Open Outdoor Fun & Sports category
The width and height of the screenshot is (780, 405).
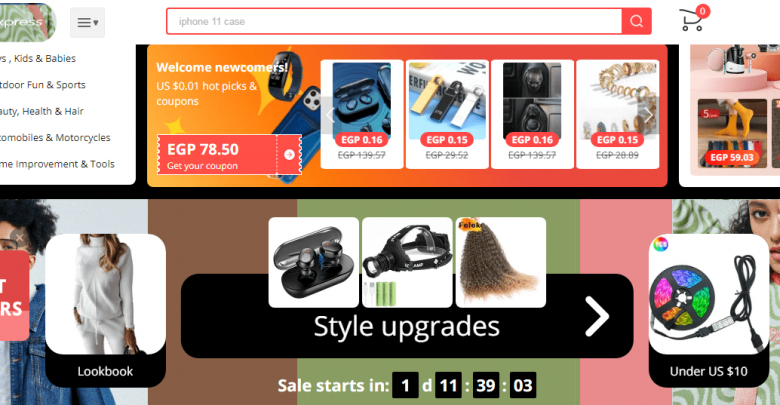click(x=43, y=85)
